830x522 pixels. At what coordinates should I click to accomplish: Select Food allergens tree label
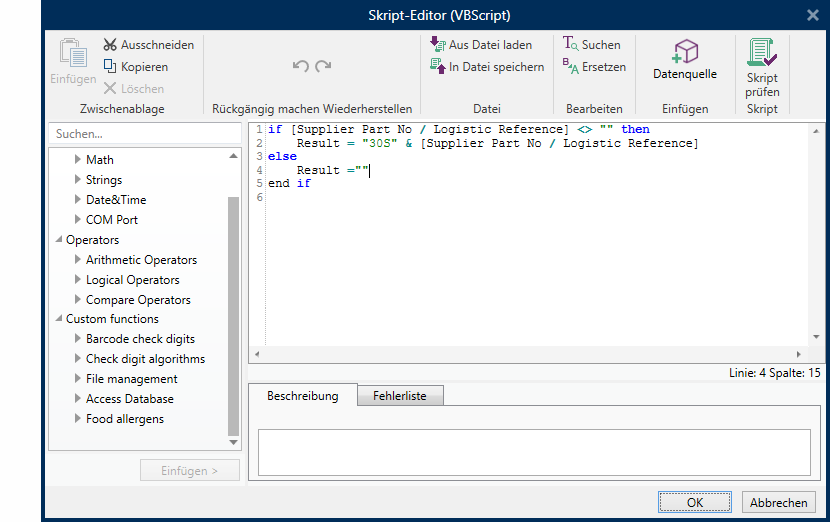pyautogui.click(x=125, y=419)
